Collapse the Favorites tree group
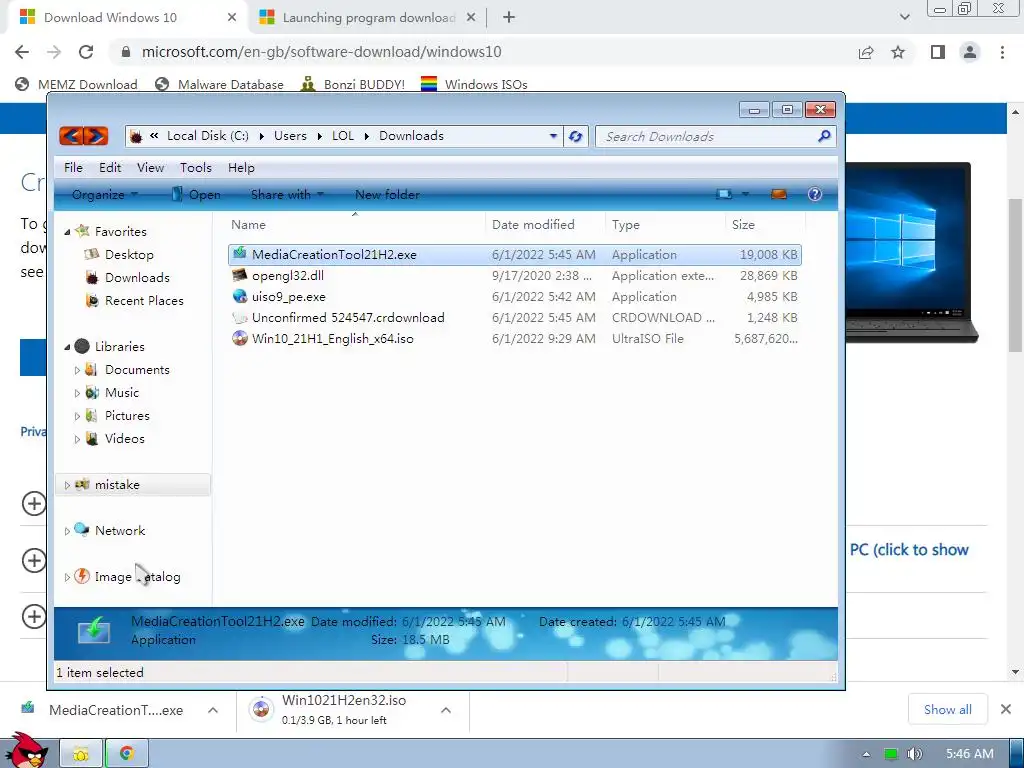The height and width of the screenshot is (768, 1024). pyautogui.click(x=67, y=232)
